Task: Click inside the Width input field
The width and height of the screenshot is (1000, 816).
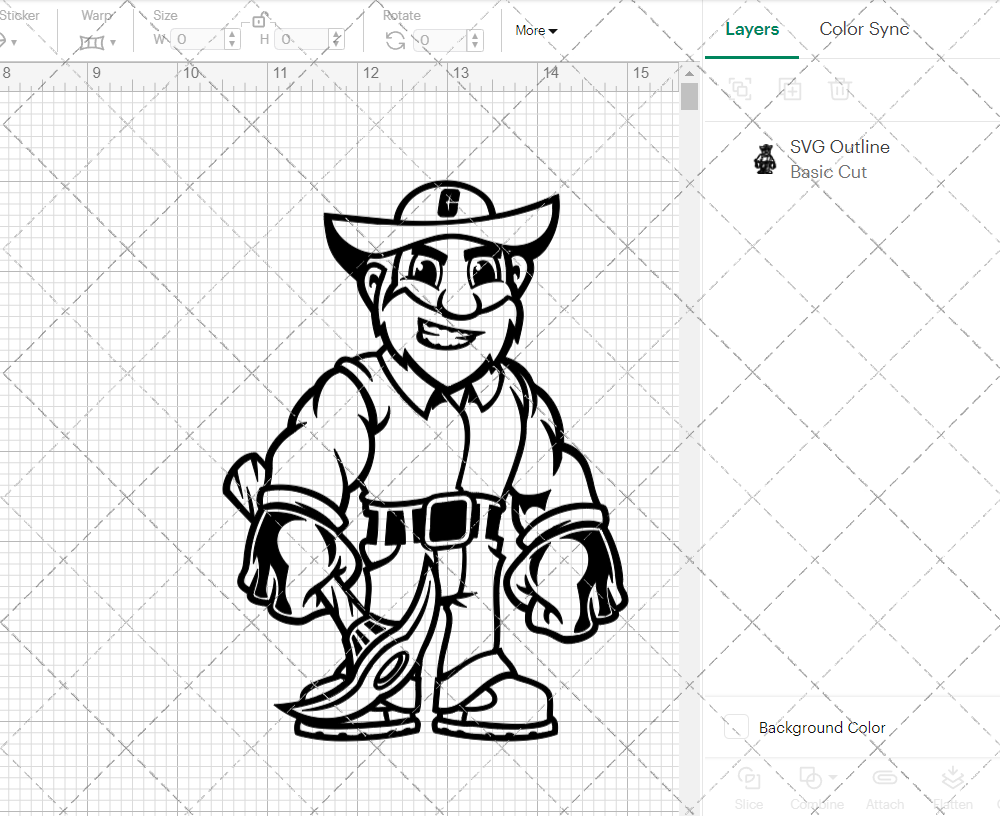Action: coord(197,40)
